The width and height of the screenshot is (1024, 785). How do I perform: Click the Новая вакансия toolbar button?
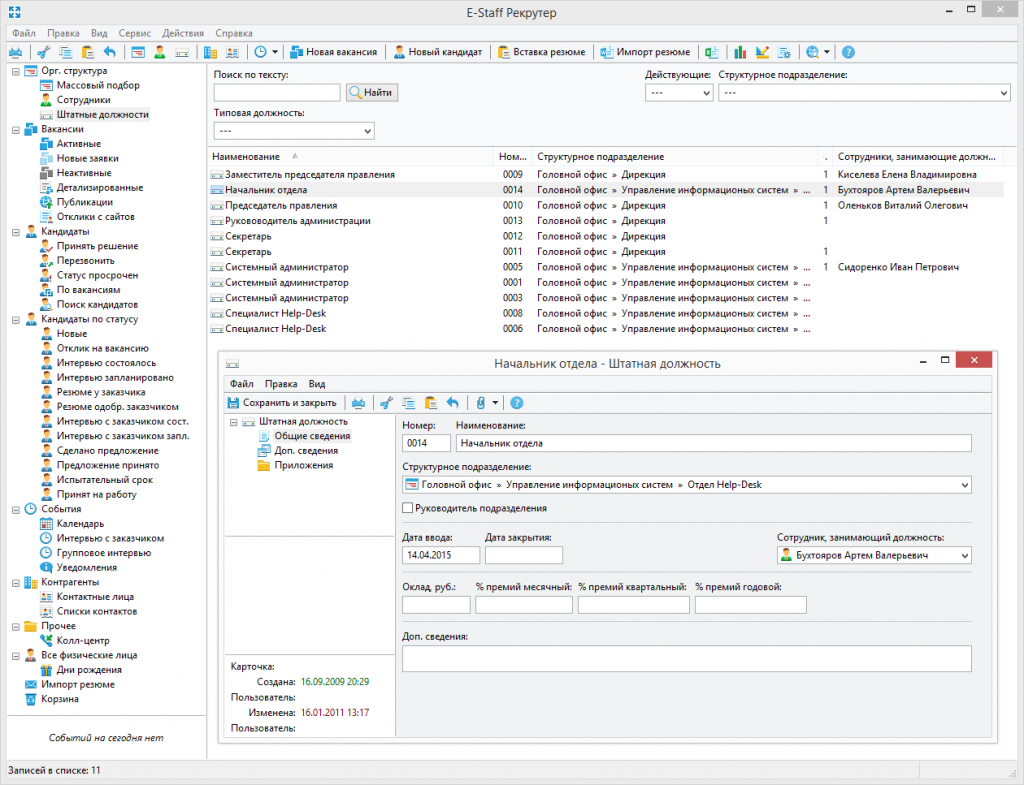[x=334, y=52]
